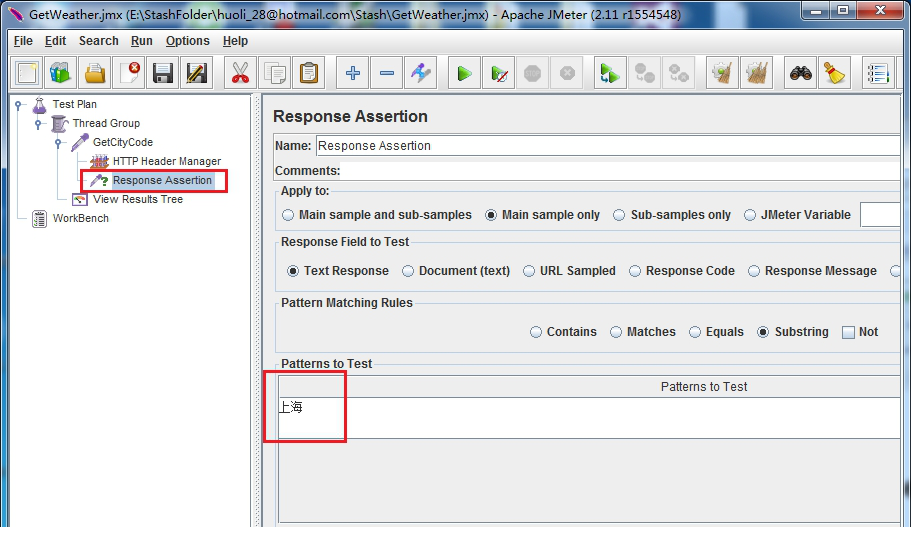Select WorkBench in the tree
The width and height of the screenshot is (911, 548).
point(80,219)
